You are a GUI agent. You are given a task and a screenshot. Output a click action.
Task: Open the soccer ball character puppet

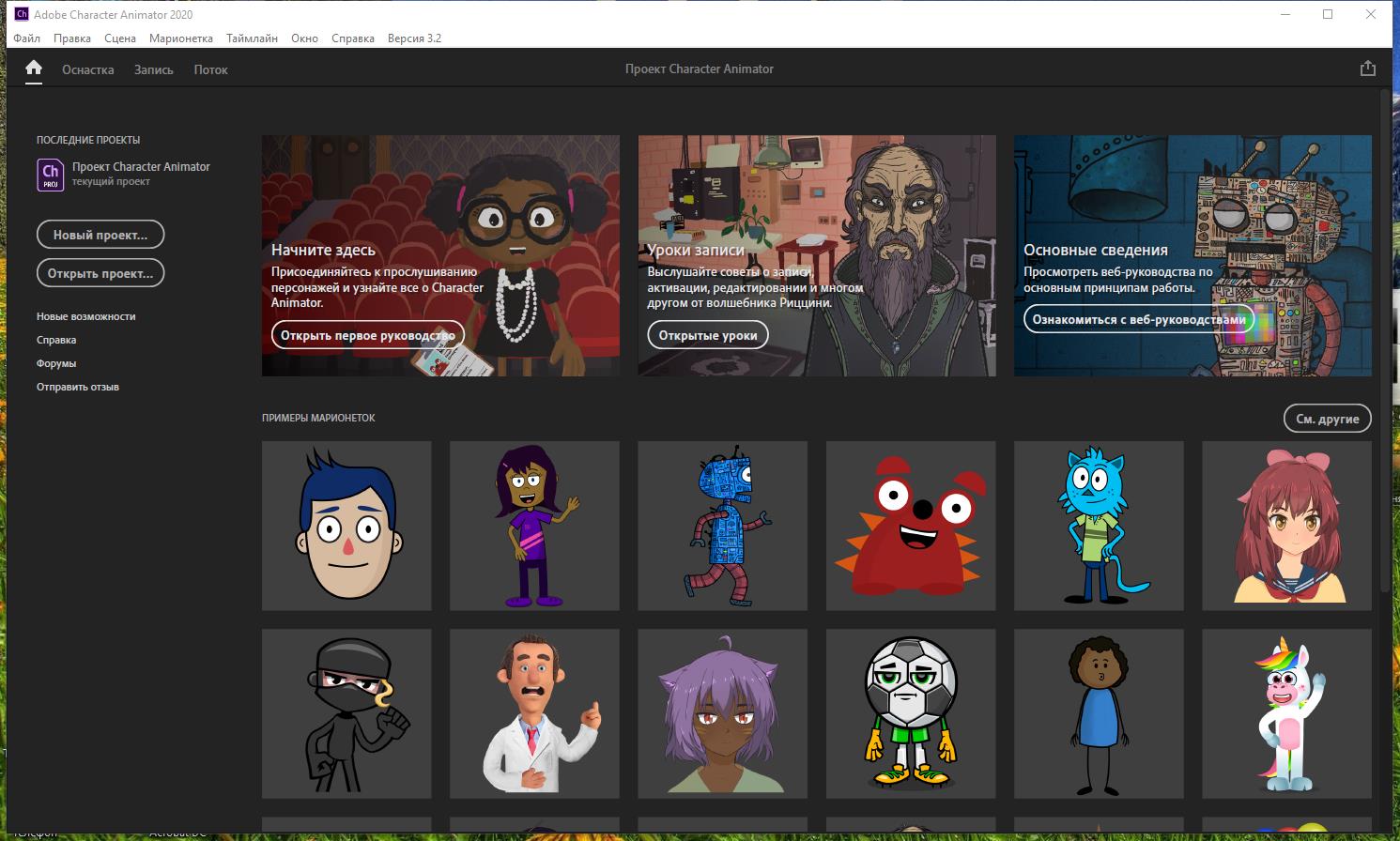pos(911,713)
